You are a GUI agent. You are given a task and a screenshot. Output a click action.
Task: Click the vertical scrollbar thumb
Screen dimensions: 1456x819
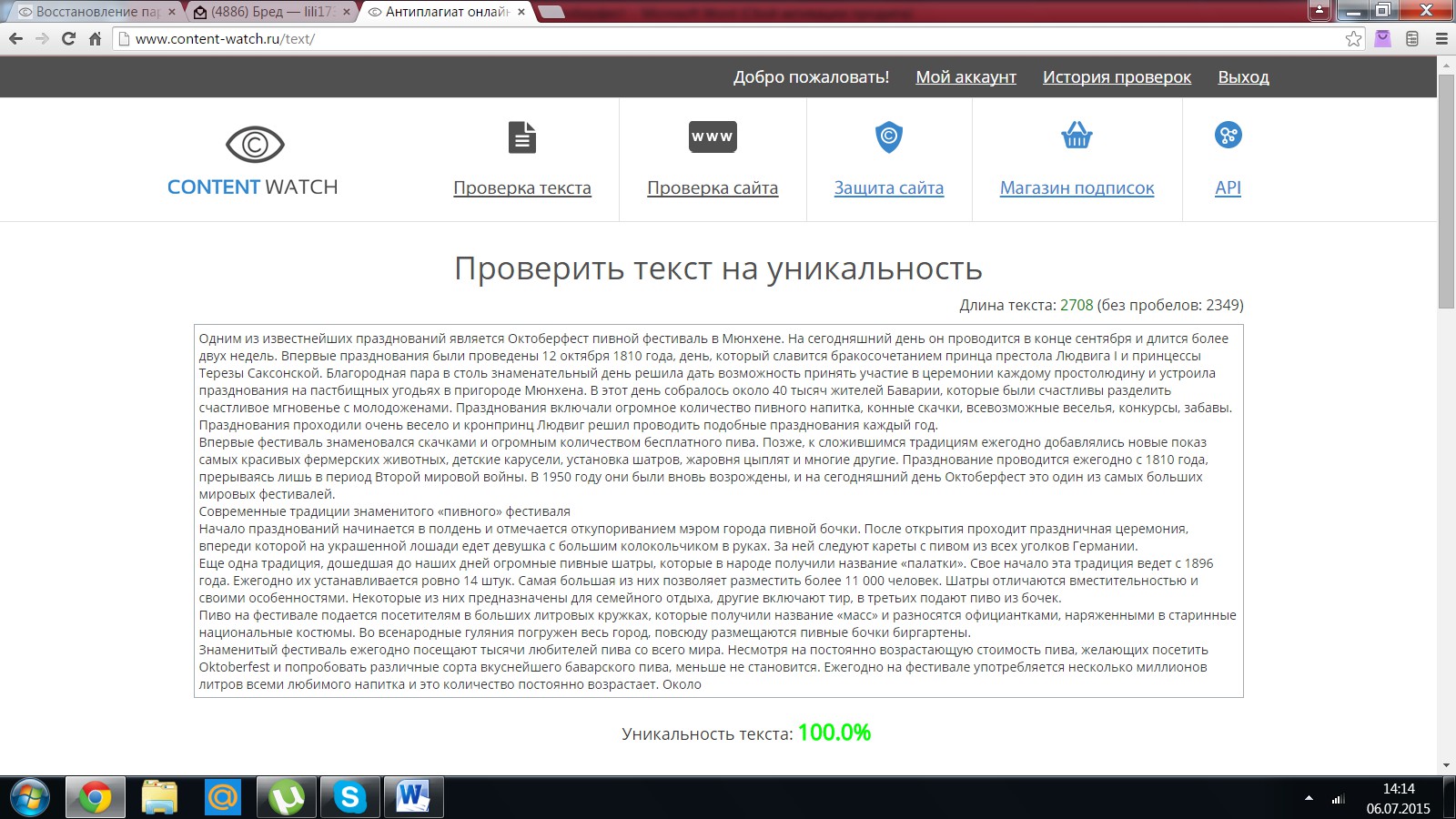(1446, 191)
